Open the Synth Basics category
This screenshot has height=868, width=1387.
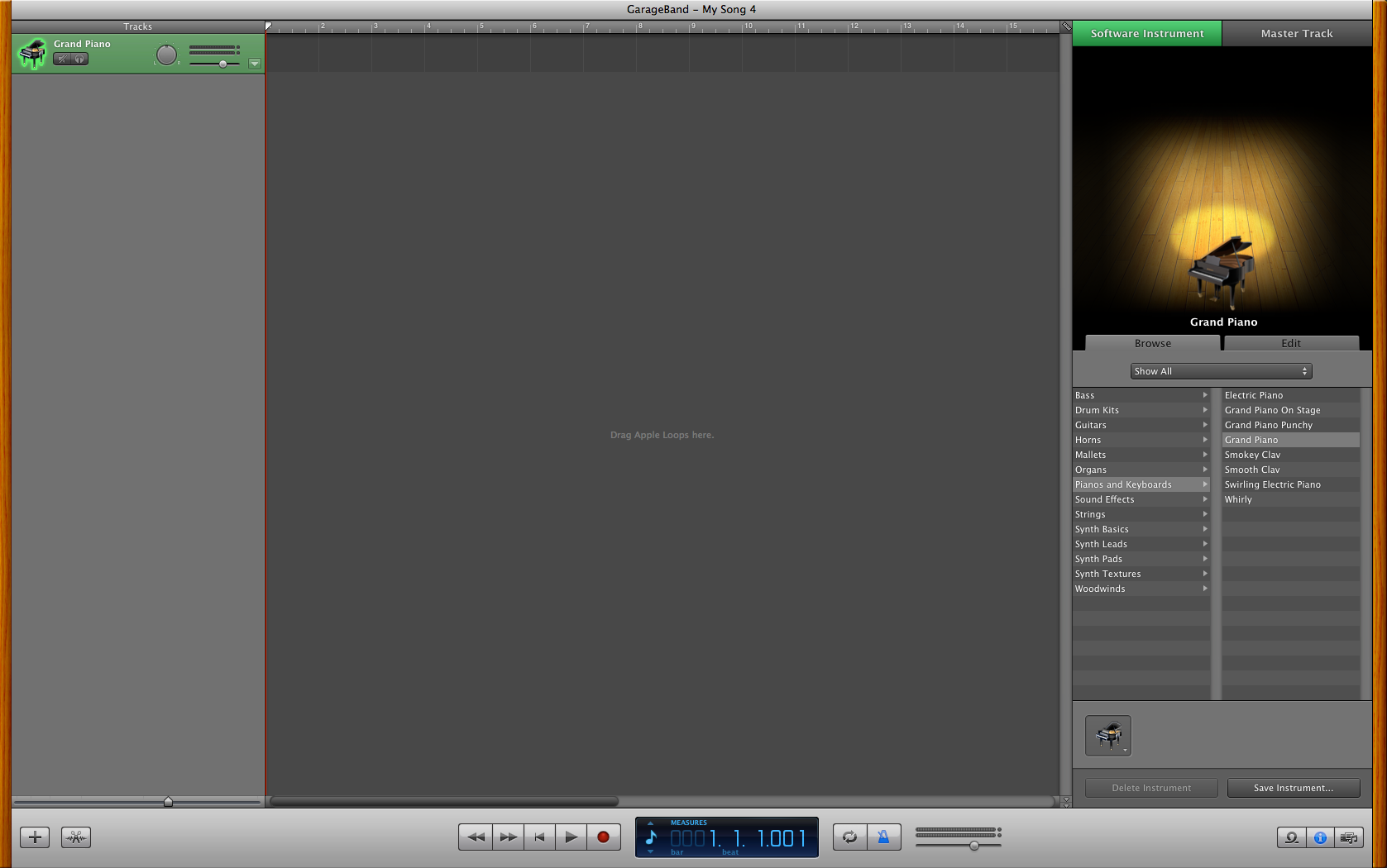pyautogui.click(x=1141, y=529)
